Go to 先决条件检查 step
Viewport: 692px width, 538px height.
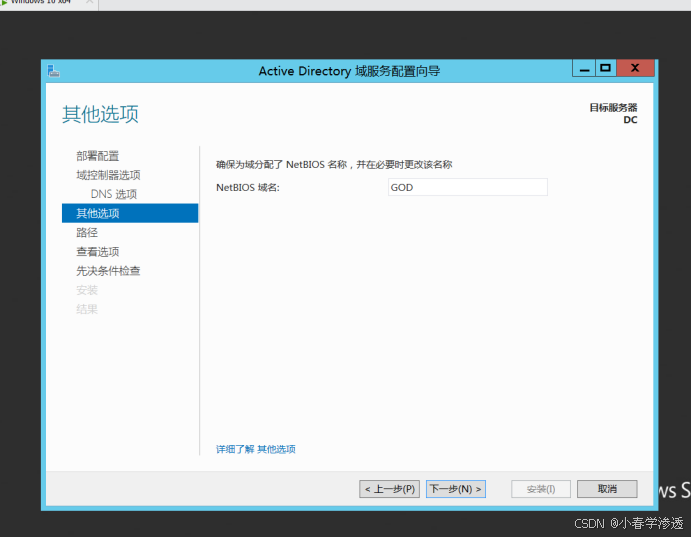click(x=108, y=271)
